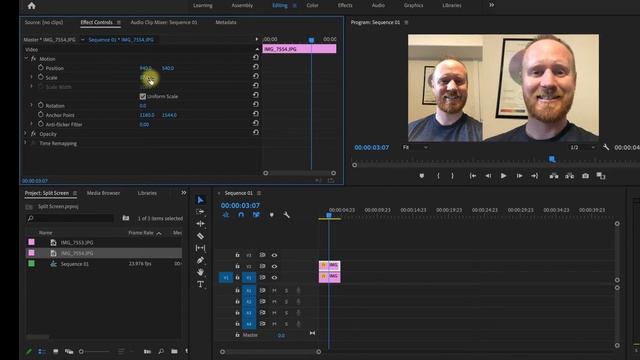Hide V1 track output eye

(x=274, y=278)
